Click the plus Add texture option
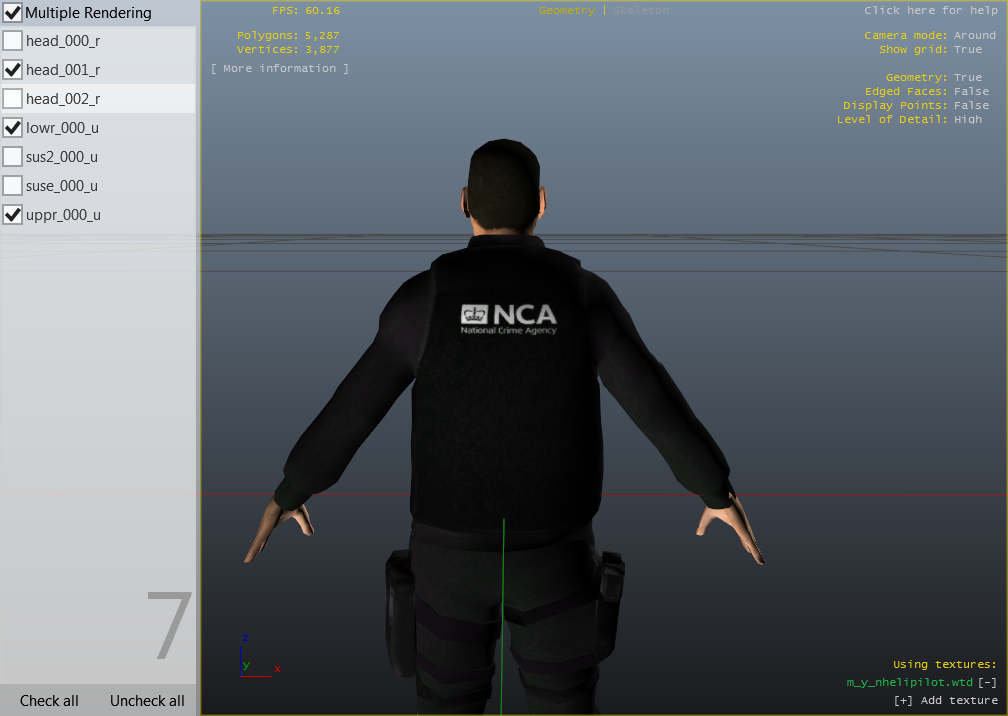The image size is (1008, 716). pos(945,700)
